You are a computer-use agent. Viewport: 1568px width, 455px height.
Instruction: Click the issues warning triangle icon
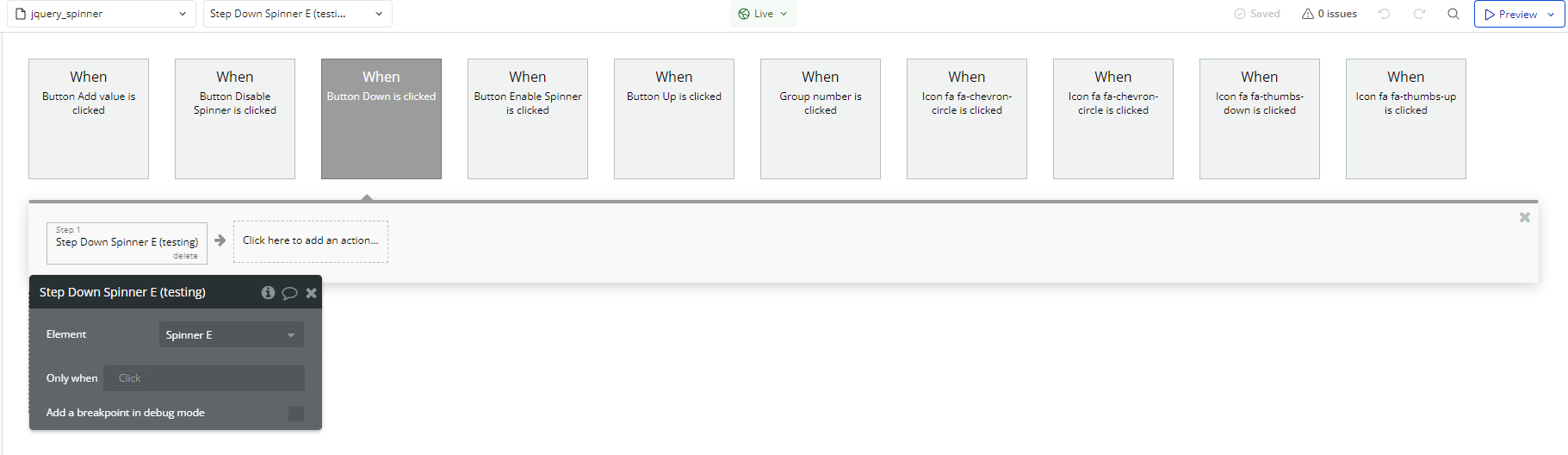[x=1308, y=14]
